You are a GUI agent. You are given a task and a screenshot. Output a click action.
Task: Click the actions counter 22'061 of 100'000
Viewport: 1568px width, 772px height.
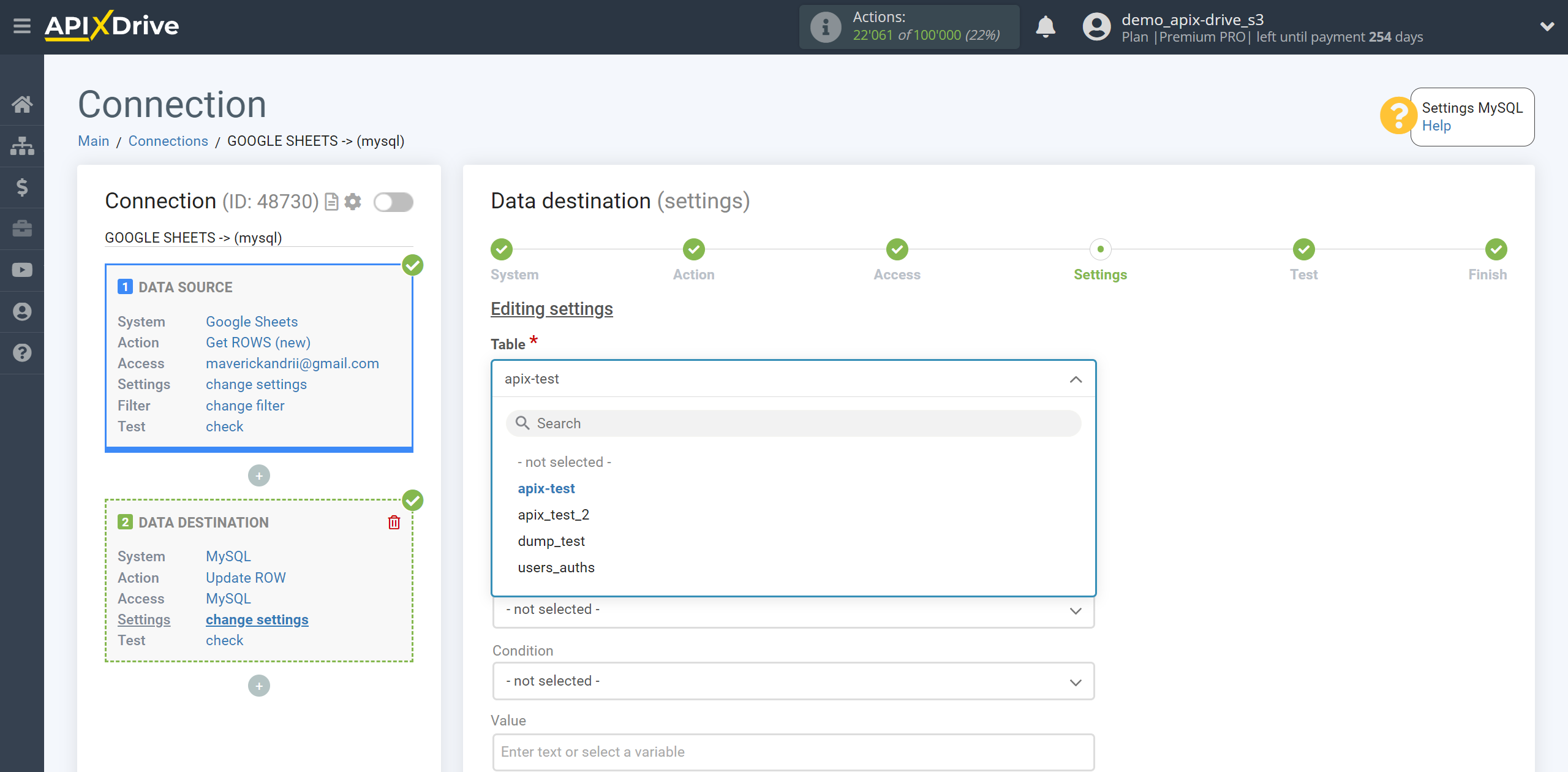pyautogui.click(x=927, y=36)
